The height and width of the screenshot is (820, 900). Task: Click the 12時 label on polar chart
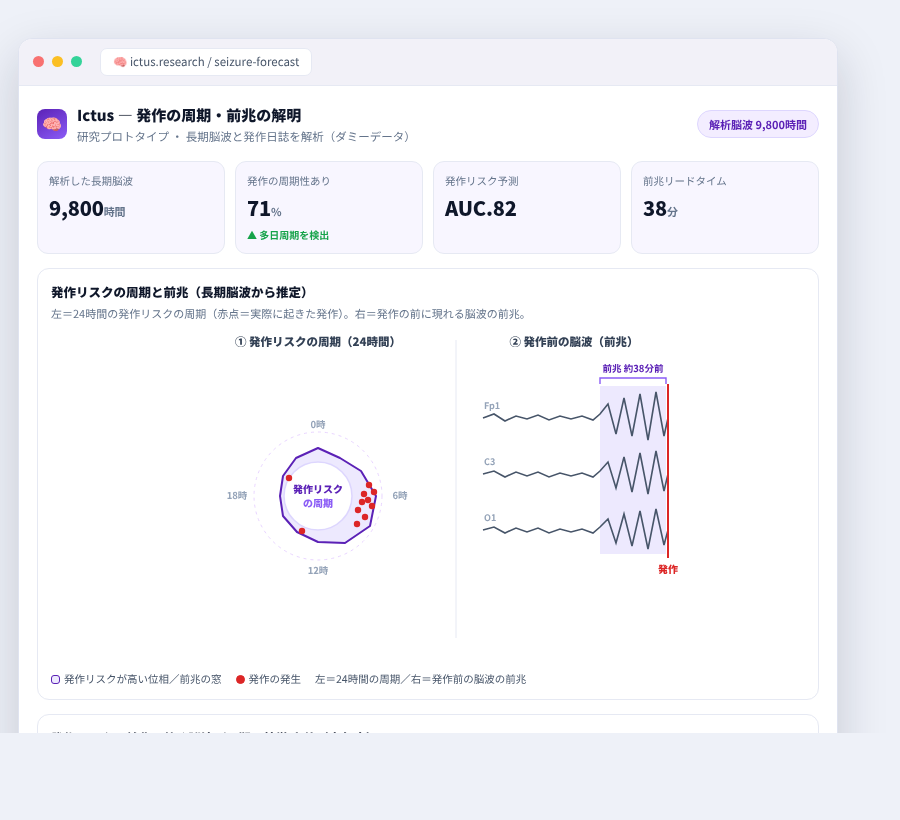318,570
